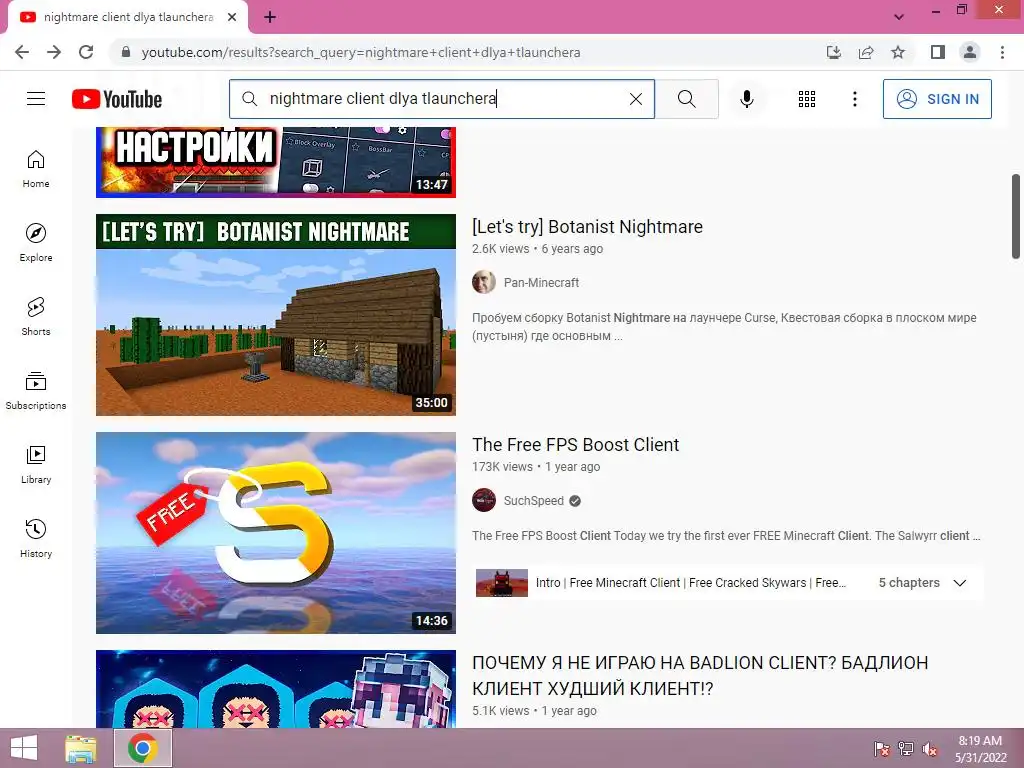Image resolution: width=1024 pixels, height=768 pixels.
Task: Open the [Let's try] Botanist Nightmare title
Action: [587, 227]
